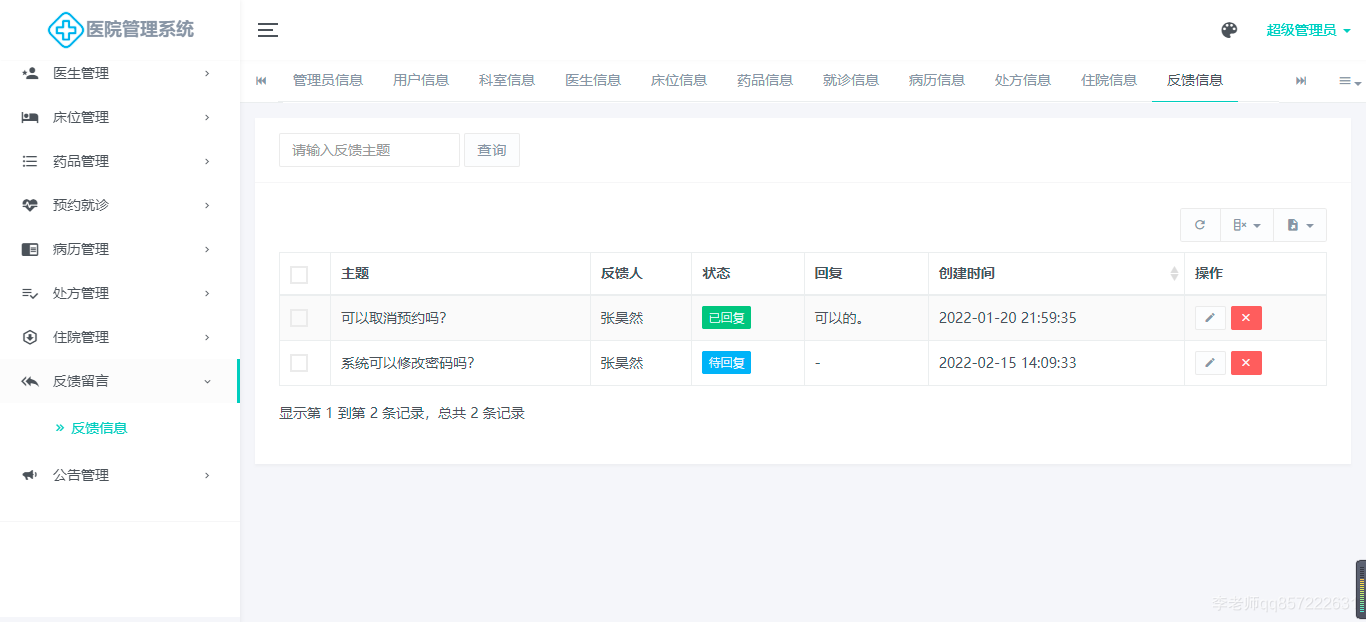Switch to the 就诊信息 tab

(x=851, y=80)
